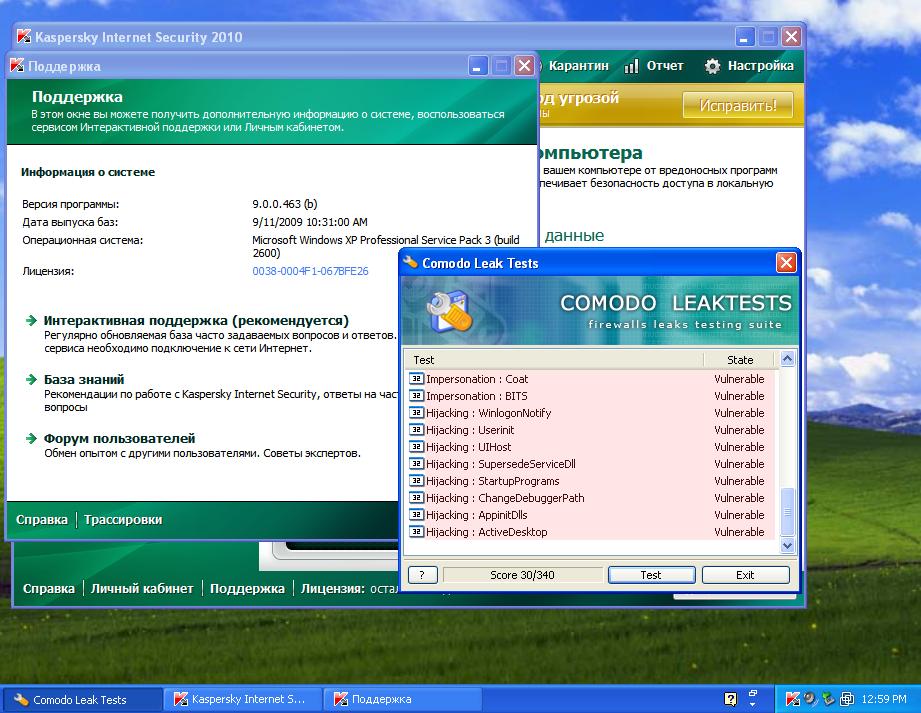Click icon of Hijacking : ChangeDebuggerPath test

[416, 498]
